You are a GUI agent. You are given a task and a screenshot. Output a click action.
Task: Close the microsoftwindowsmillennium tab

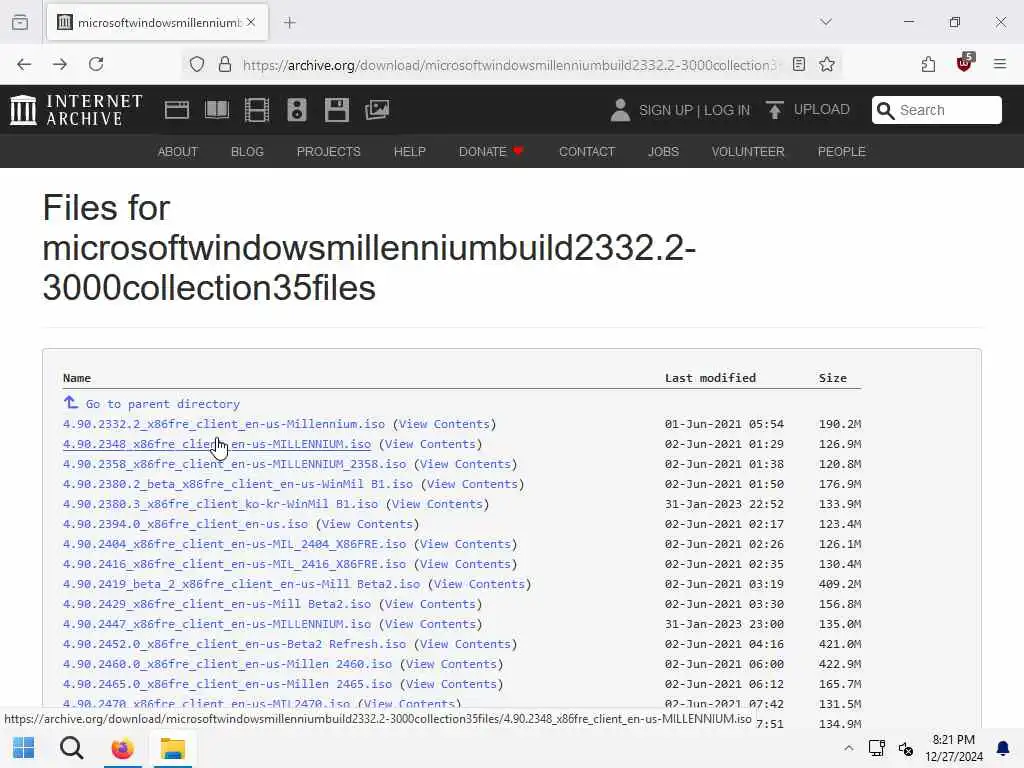(x=251, y=22)
